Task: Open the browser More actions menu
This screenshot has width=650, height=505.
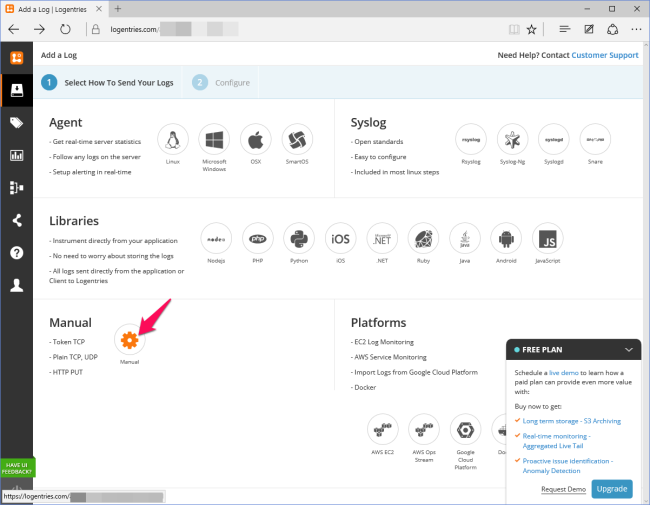Action: [x=636, y=29]
